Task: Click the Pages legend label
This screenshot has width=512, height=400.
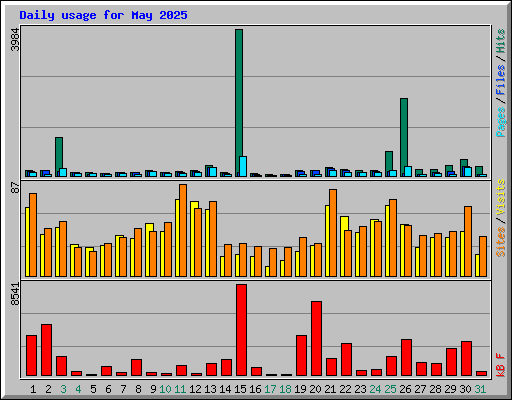Action: [501, 122]
